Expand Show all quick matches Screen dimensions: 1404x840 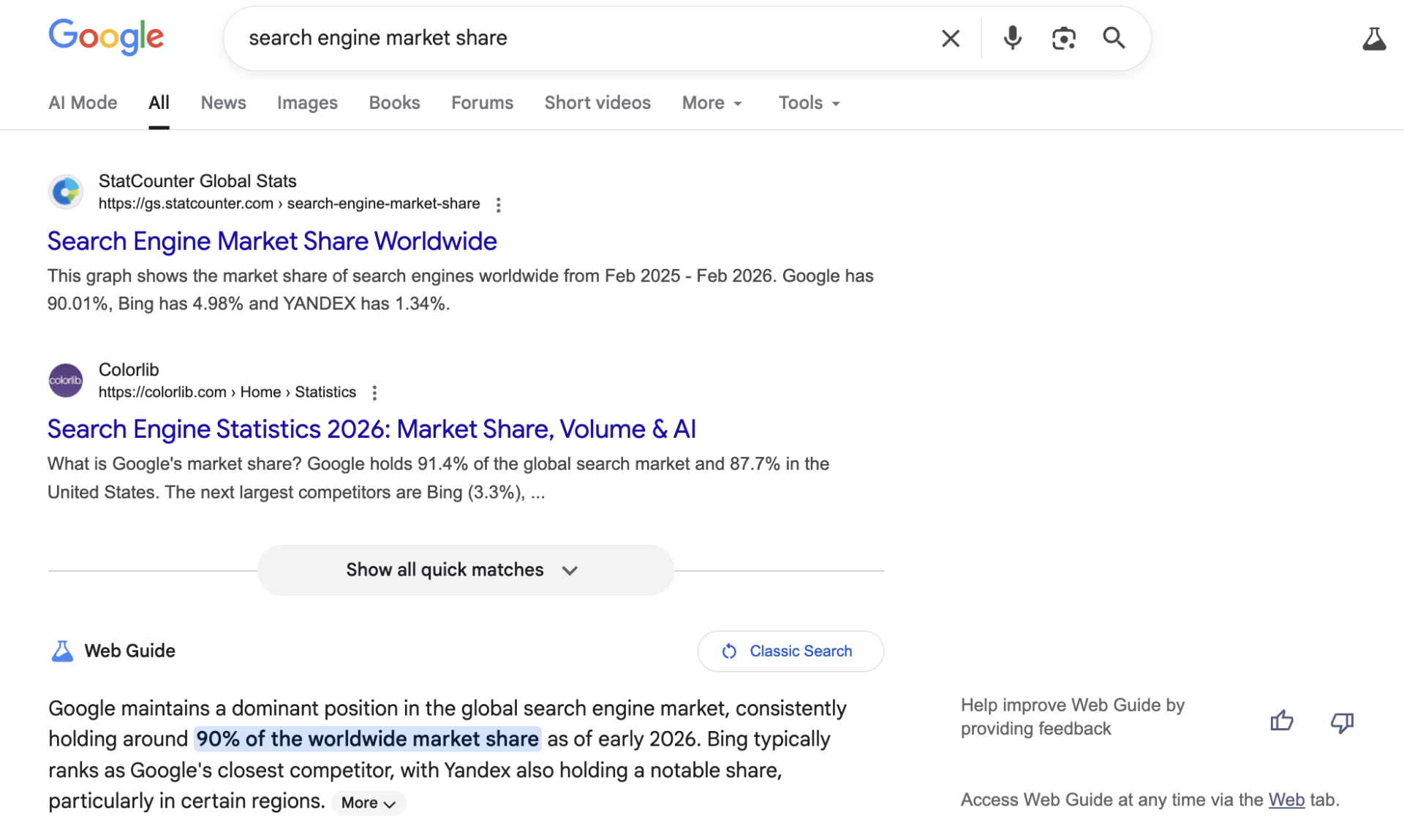[466, 570]
